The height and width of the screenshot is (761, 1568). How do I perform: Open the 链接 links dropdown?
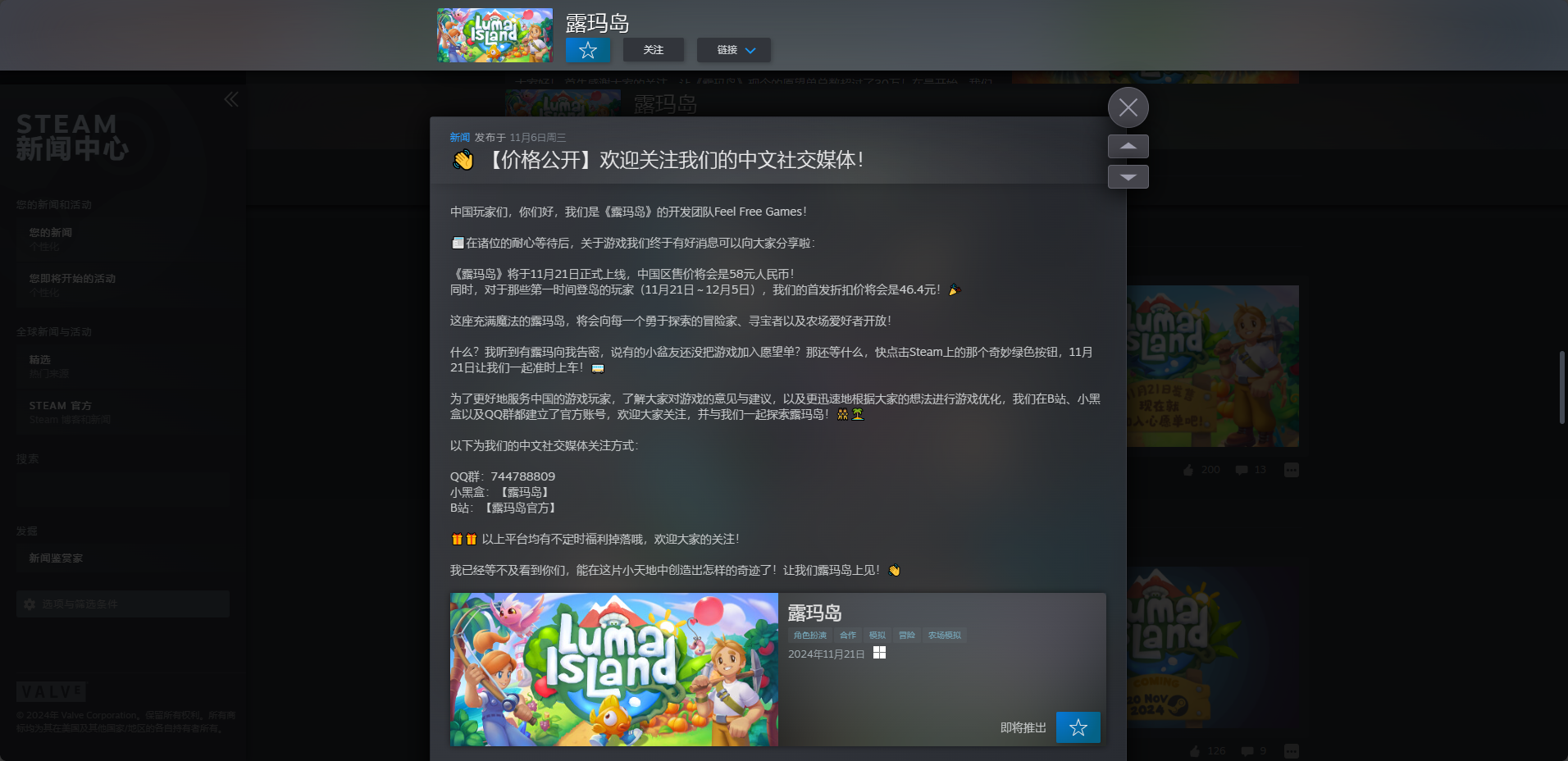pos(734,50)
